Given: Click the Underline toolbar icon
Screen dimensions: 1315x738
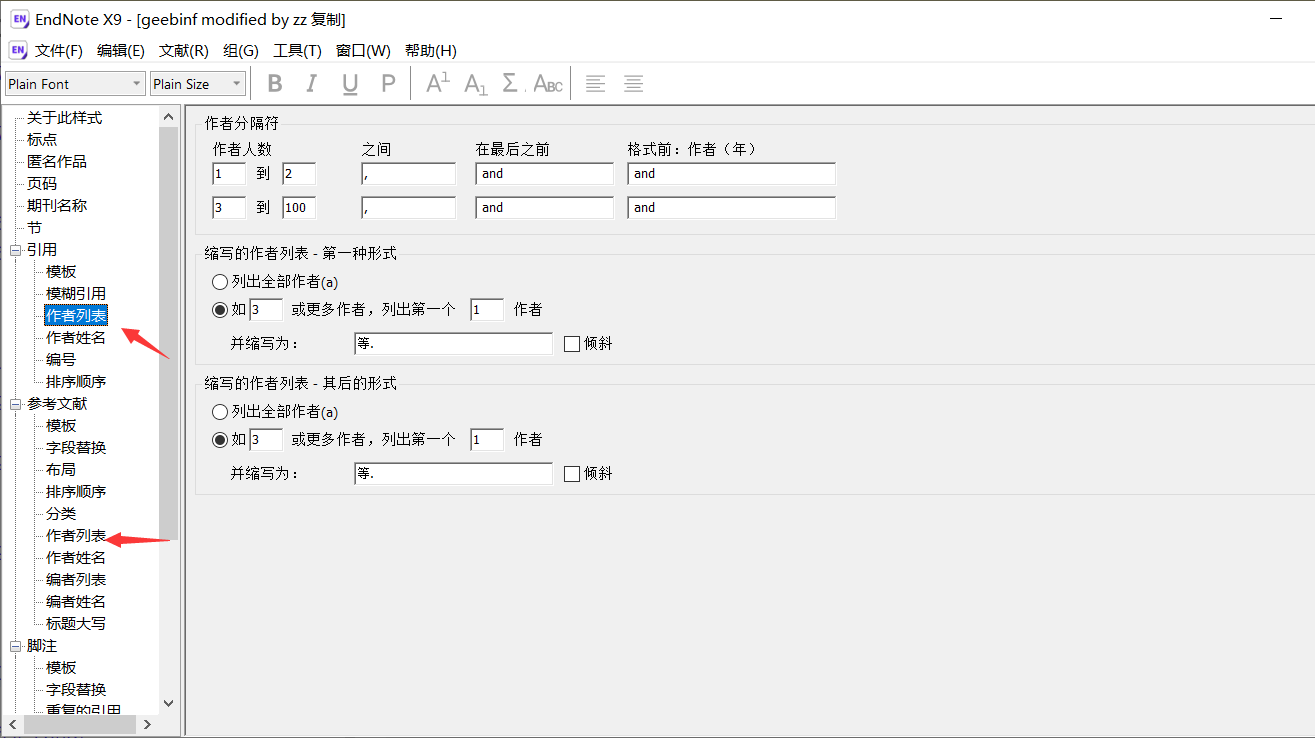Looking at the screenshot, I should [x=349, y=84].
